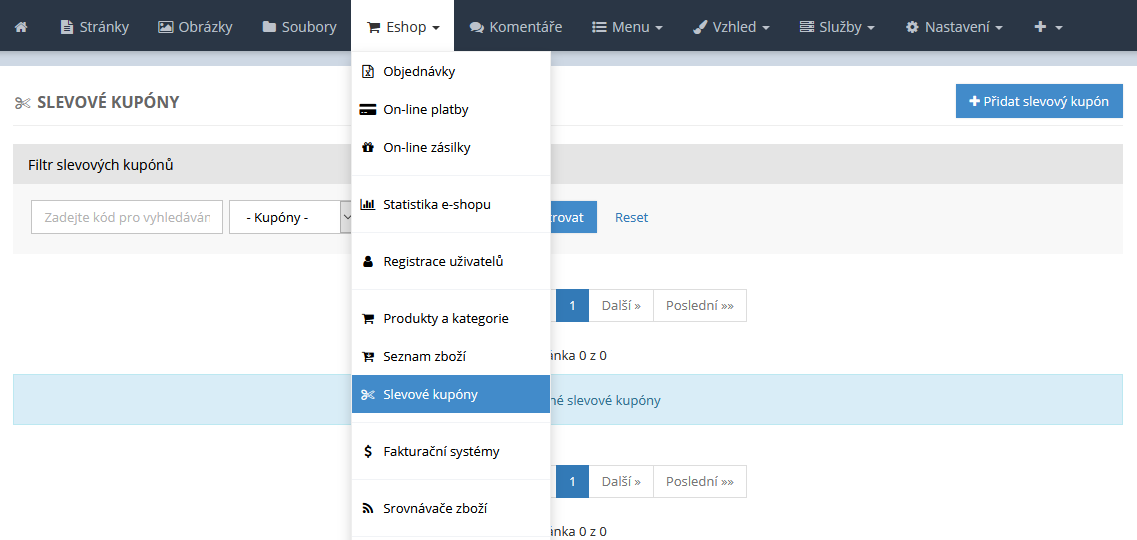Select On-line platby credit card entry
Screen dimensions: 1137x540
[x=425, y=110]
